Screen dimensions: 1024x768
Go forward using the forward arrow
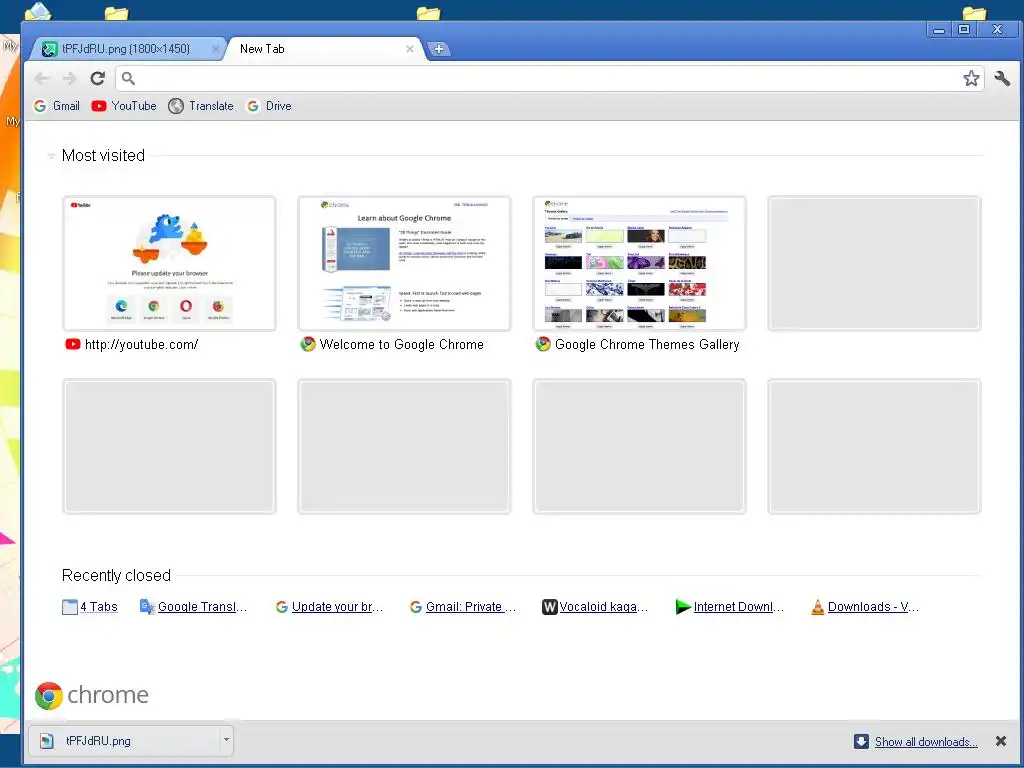(69, 78)
